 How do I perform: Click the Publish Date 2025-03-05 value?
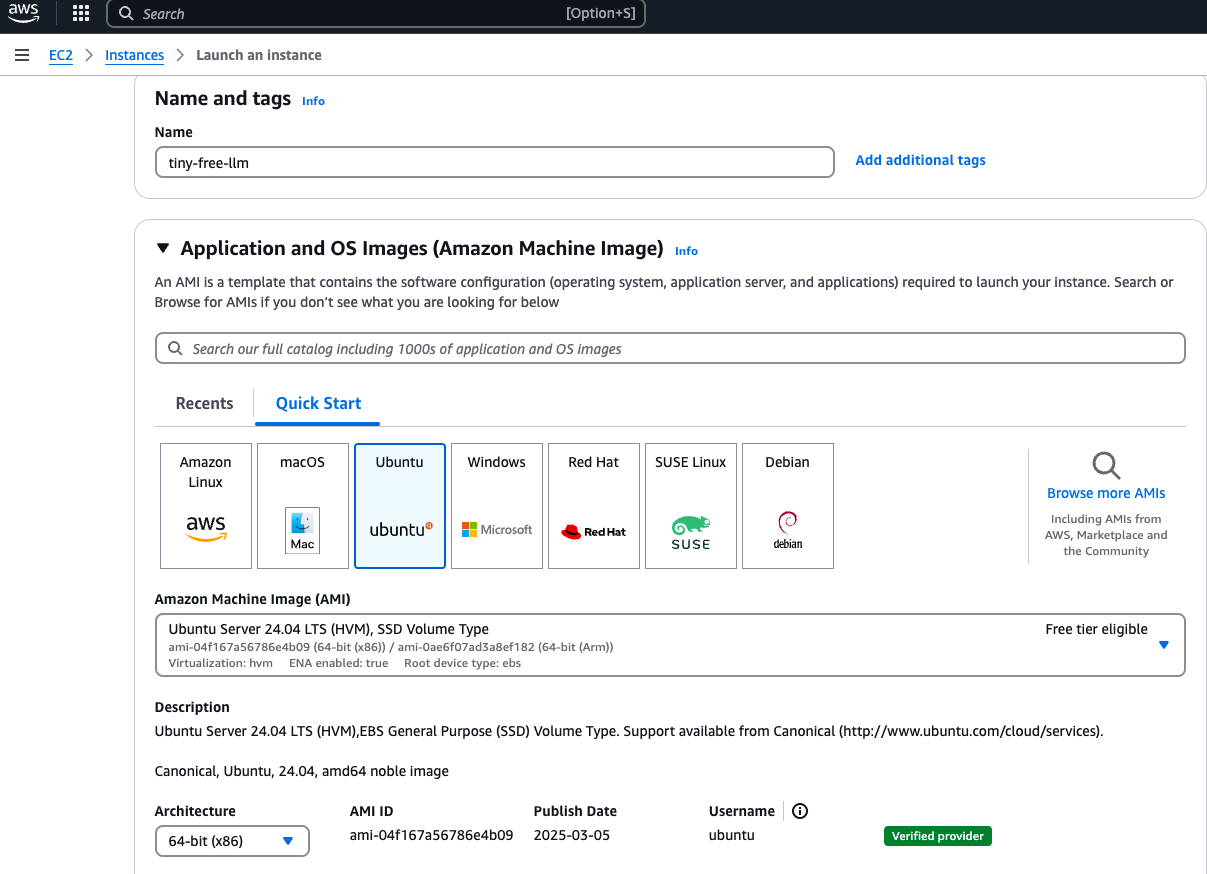pos(571,835)
